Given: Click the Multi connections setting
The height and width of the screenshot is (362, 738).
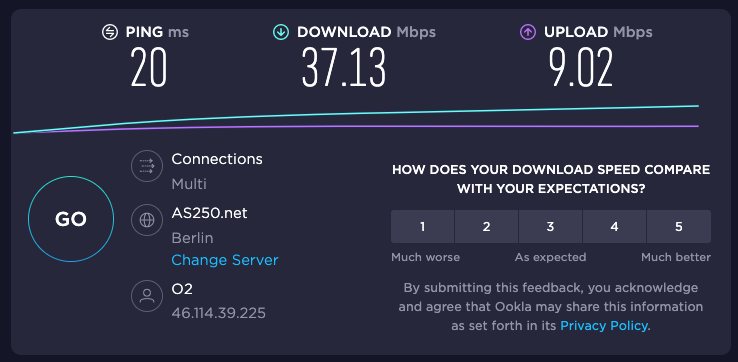Looking at the screenshot, I should pos(189,184).
